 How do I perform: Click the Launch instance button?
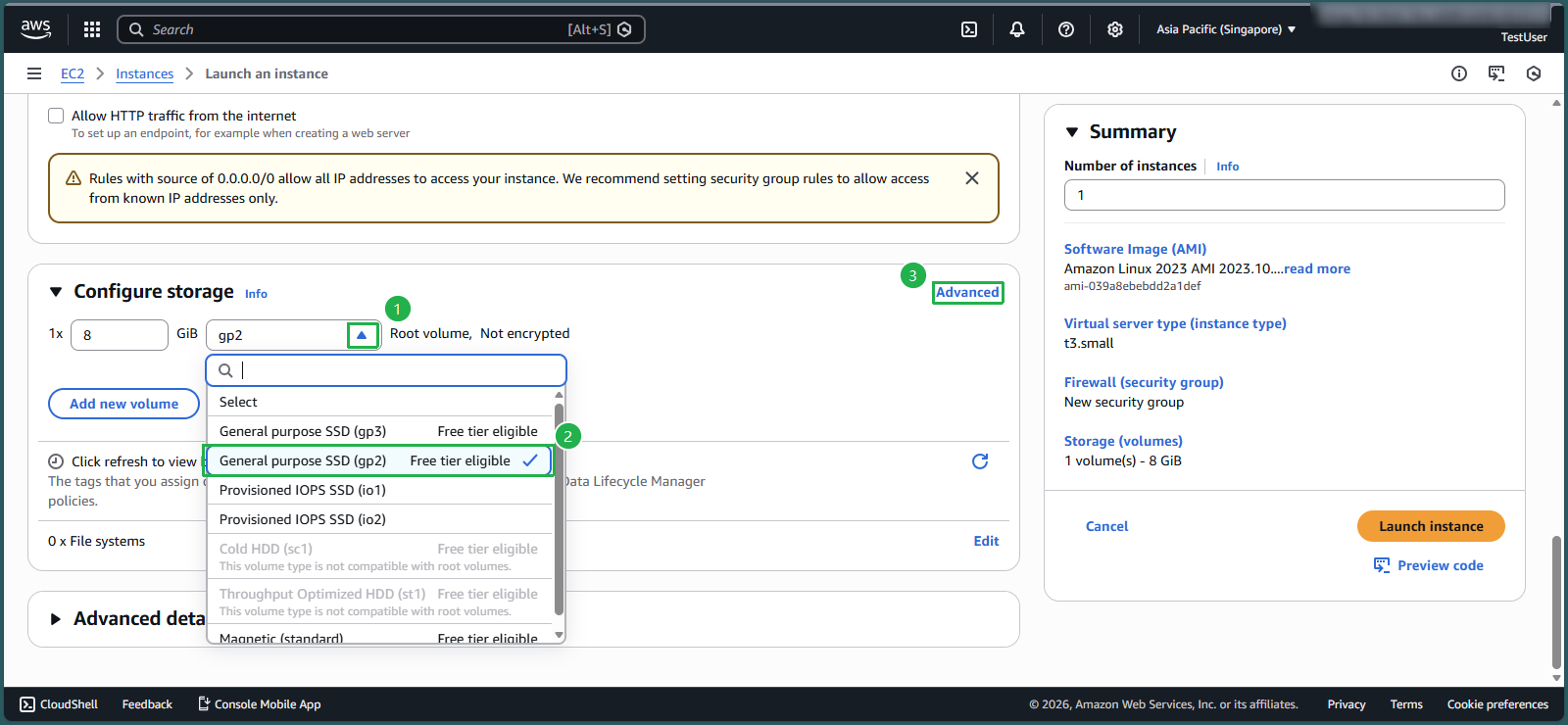[1430, 526]
